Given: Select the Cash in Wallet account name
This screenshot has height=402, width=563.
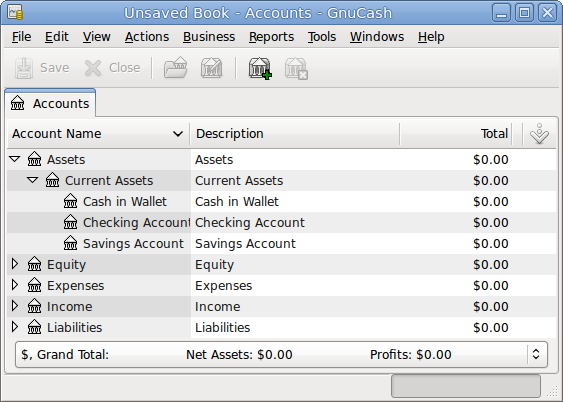Looking at the screenshot, I should (125, 202).
